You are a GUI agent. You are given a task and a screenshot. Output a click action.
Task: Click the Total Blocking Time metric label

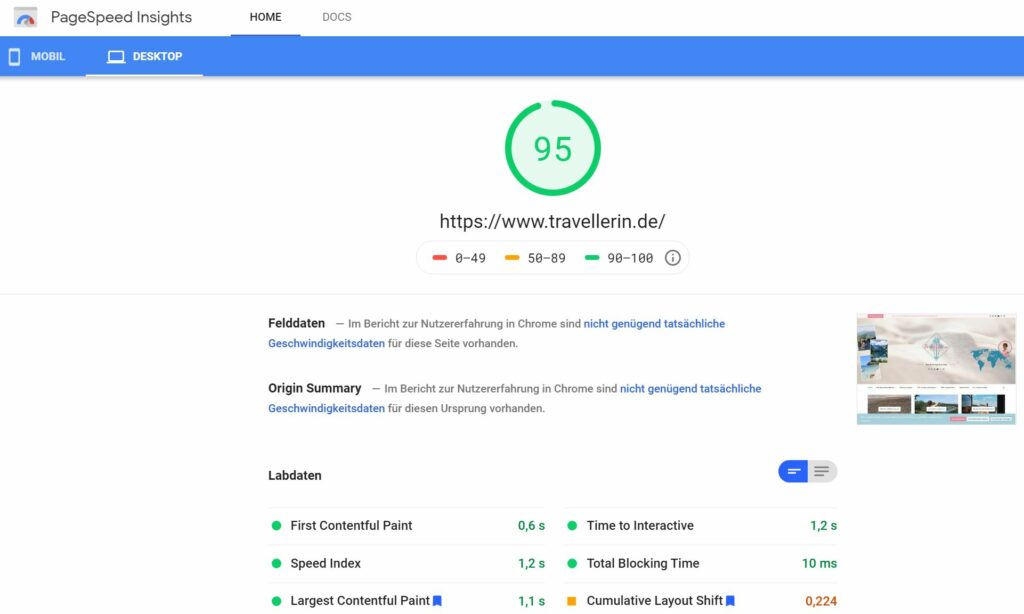pyautogui.click(x=643, y=563)
